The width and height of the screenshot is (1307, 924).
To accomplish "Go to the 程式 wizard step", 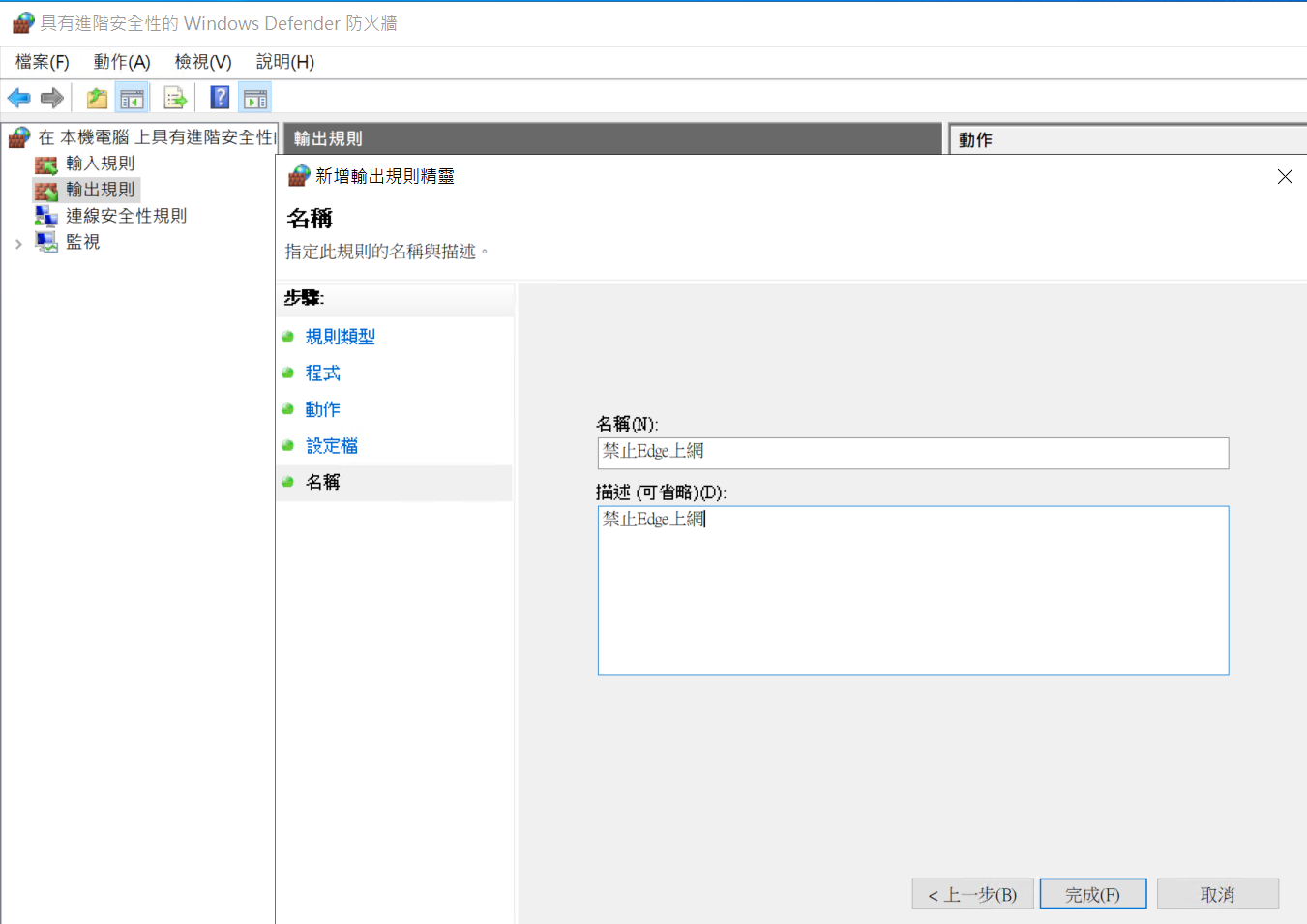I will (322, 373).
